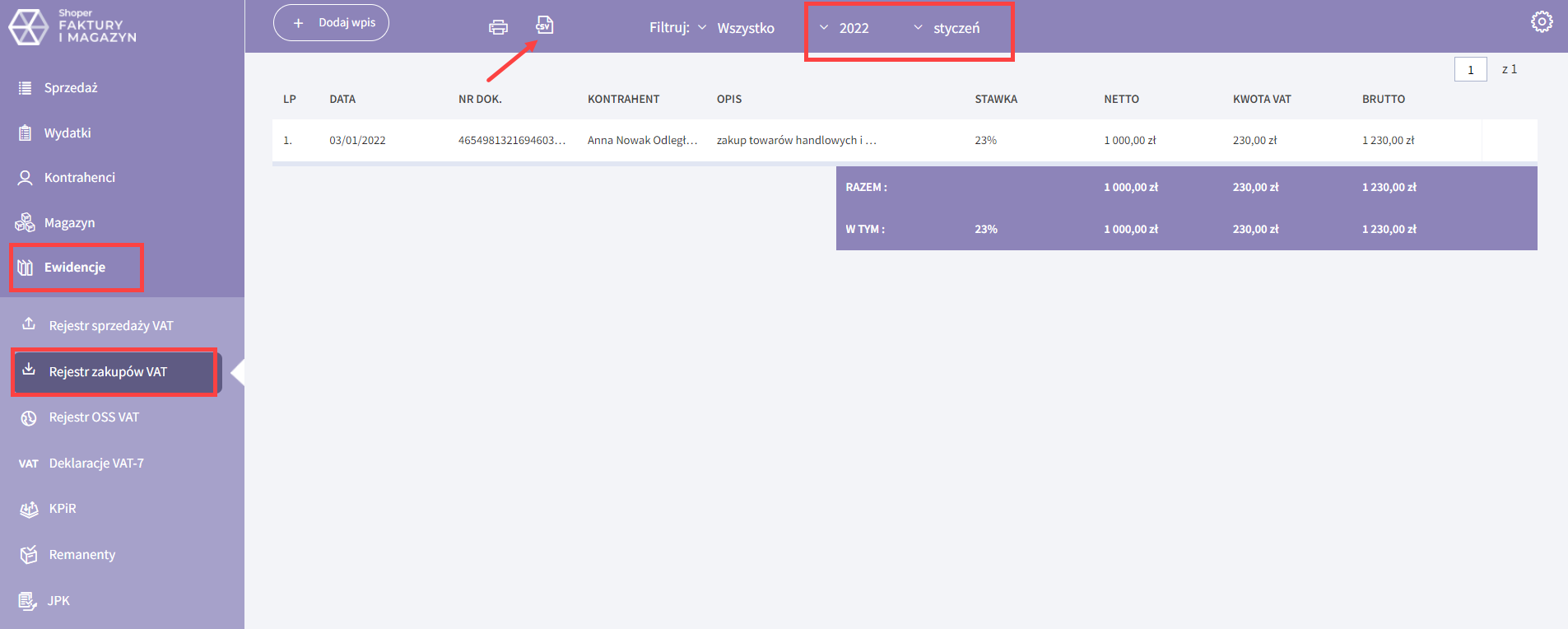Screen dimensions: 1568x629
Task: Go to Kontrahenci in sidebar
Action: (x=79, y=178)
